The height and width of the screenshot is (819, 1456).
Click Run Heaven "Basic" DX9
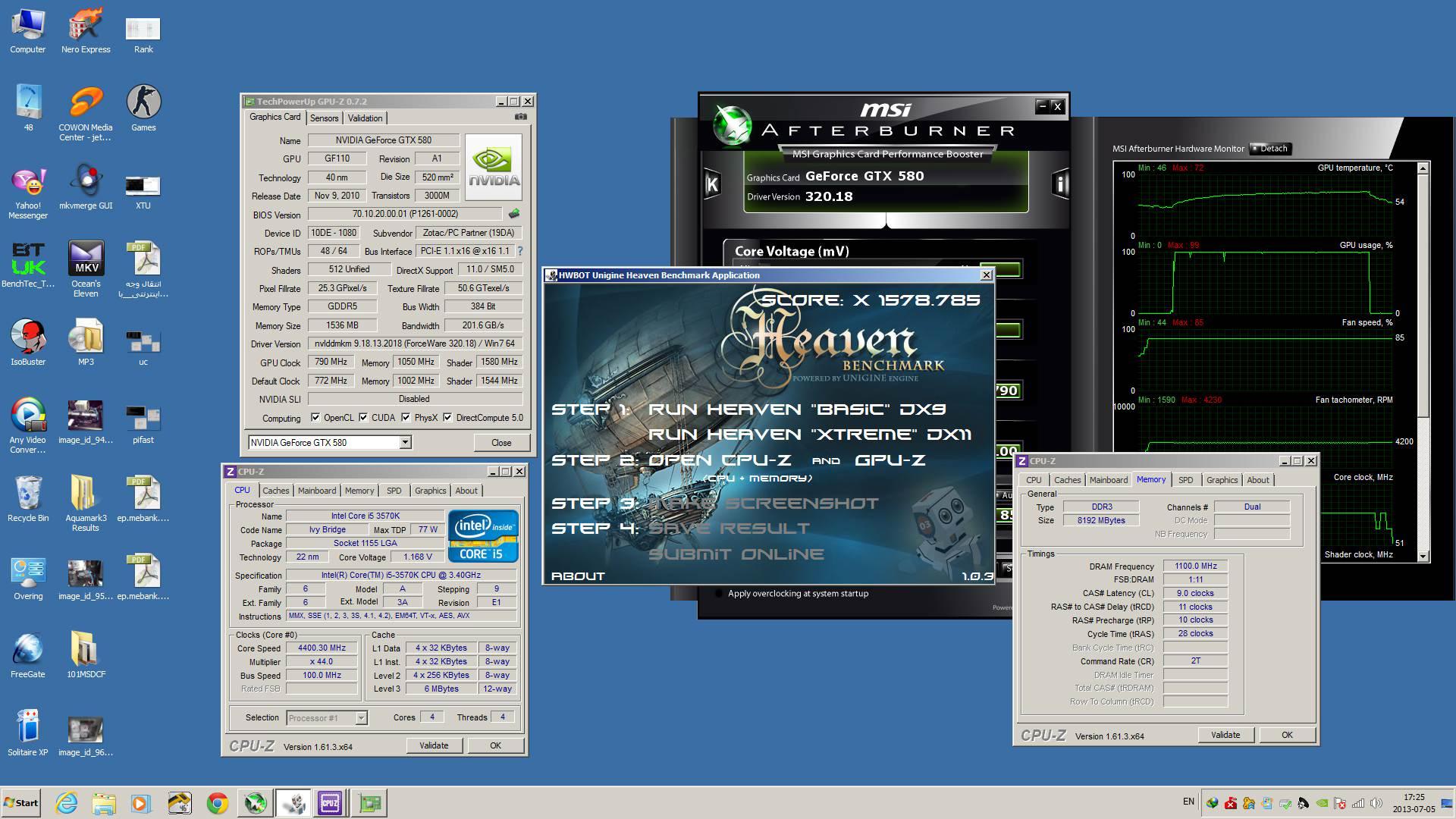(796, 409)
